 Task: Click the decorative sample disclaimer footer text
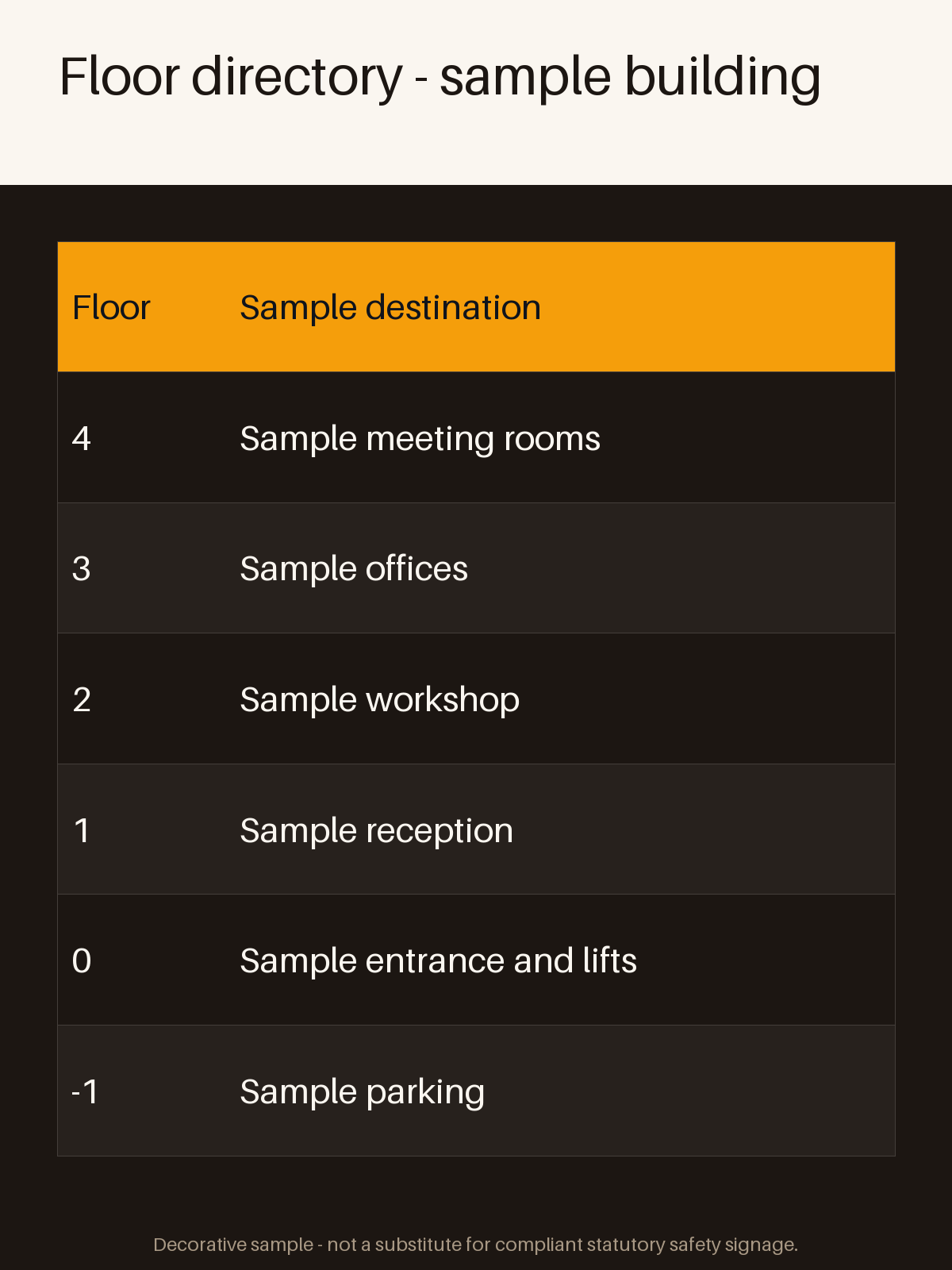(x=475, y=1245)
